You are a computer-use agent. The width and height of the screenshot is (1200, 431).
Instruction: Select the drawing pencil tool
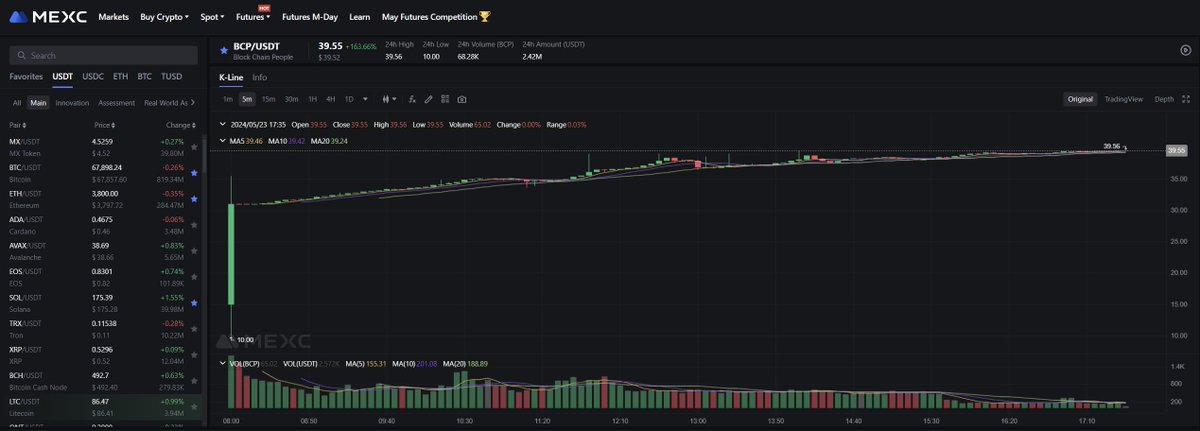pyautogui.click(x=429, y=99)
